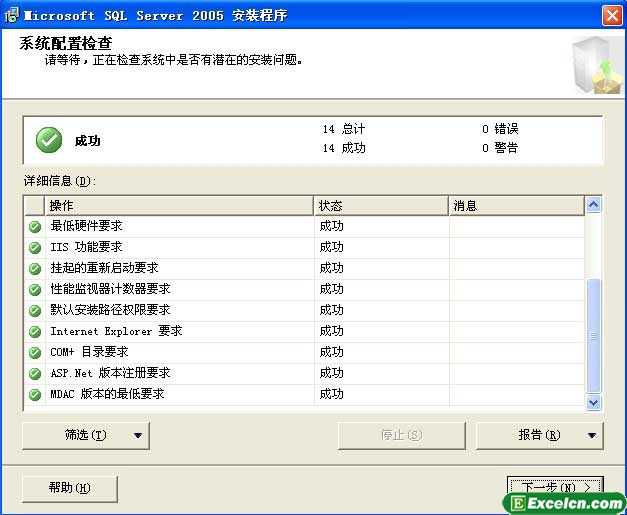This screenshot has width=627, height=515.
Task: Select the 挂起的重新启动要求 row text
Action: tap(104, 268)
